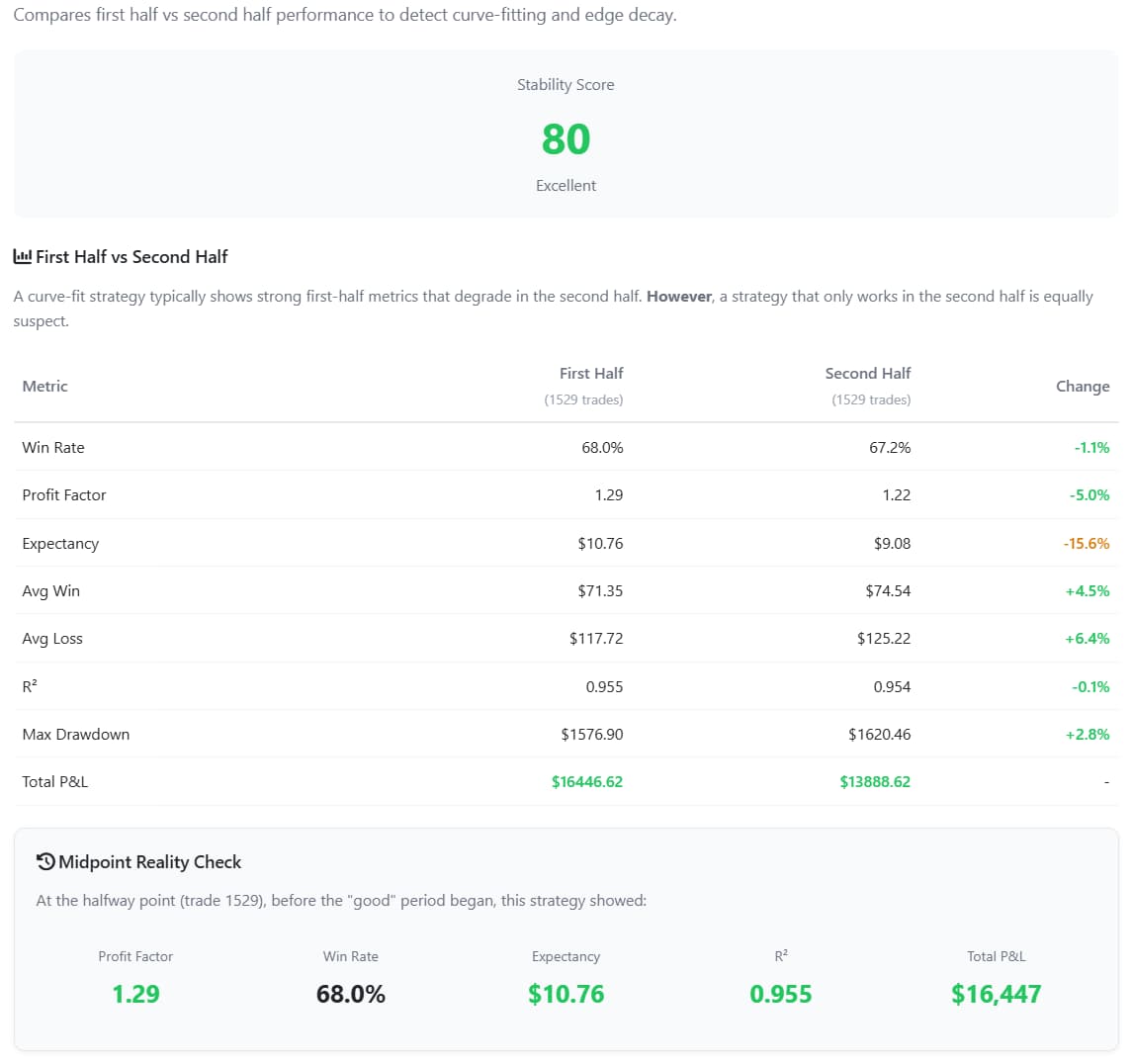Click the 'Metric' column header
This screenshot has width=1133, height=1064.
(x=44, y=386)
